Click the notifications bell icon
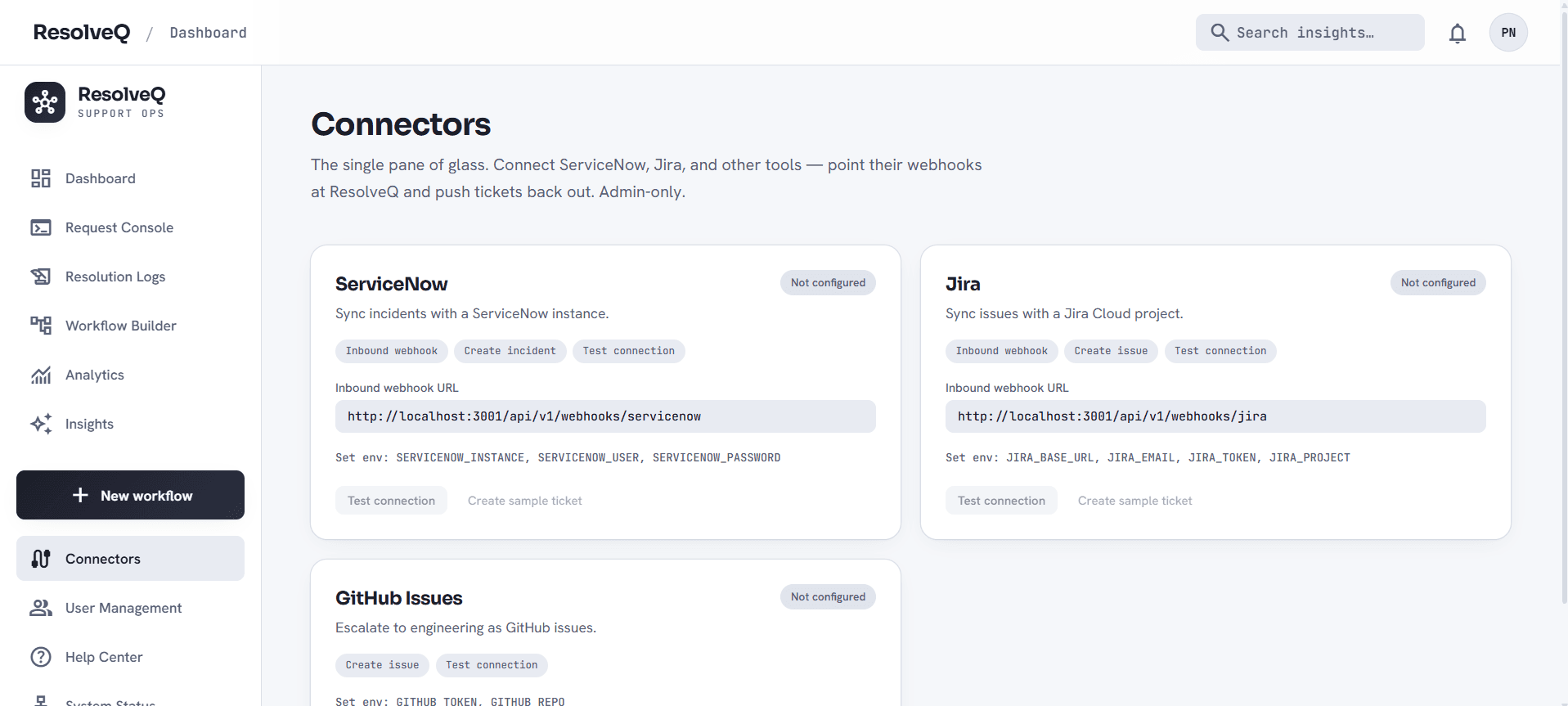Image resolution: width=1568 pixels, height=706 pixels. (1457, 34)
